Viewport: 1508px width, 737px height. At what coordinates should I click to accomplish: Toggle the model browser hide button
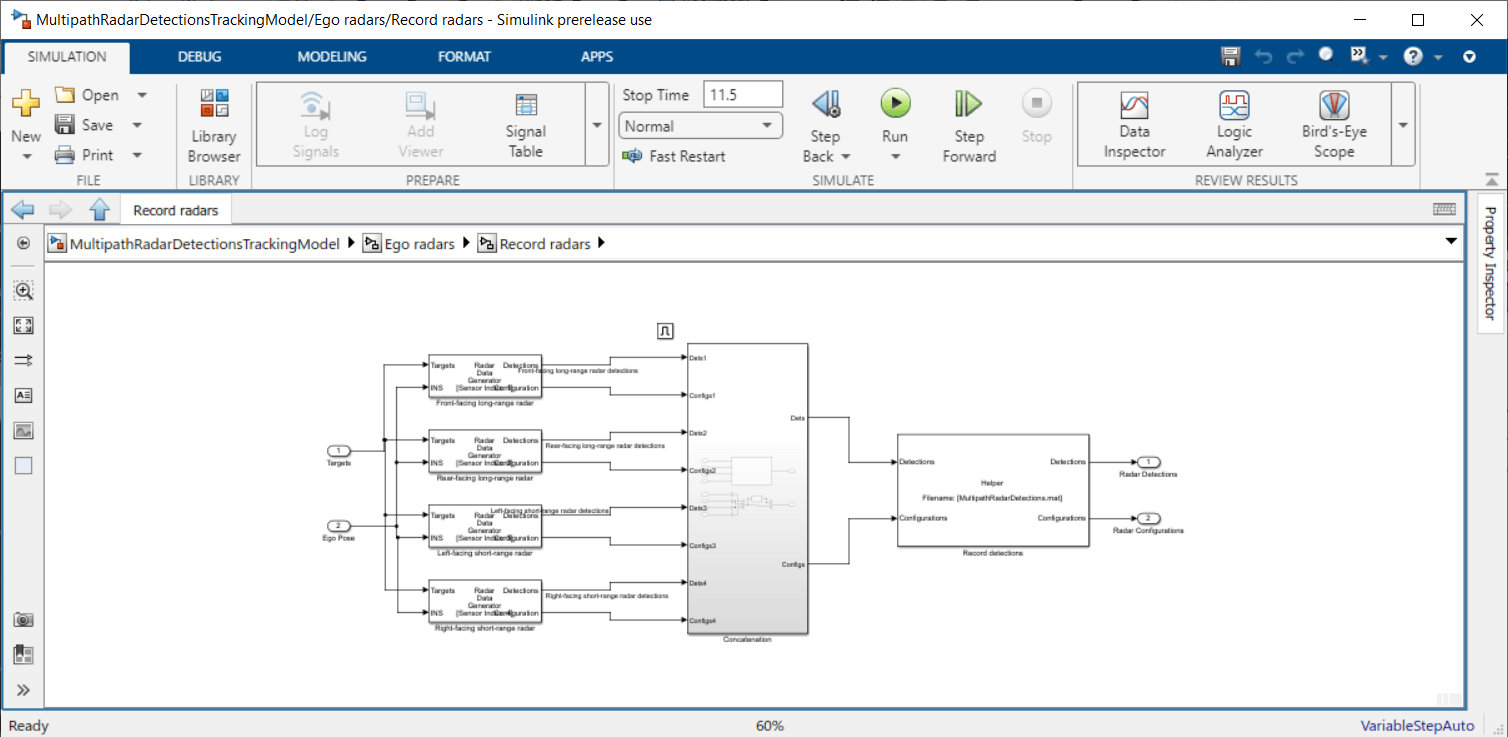(x=24, y=243)
